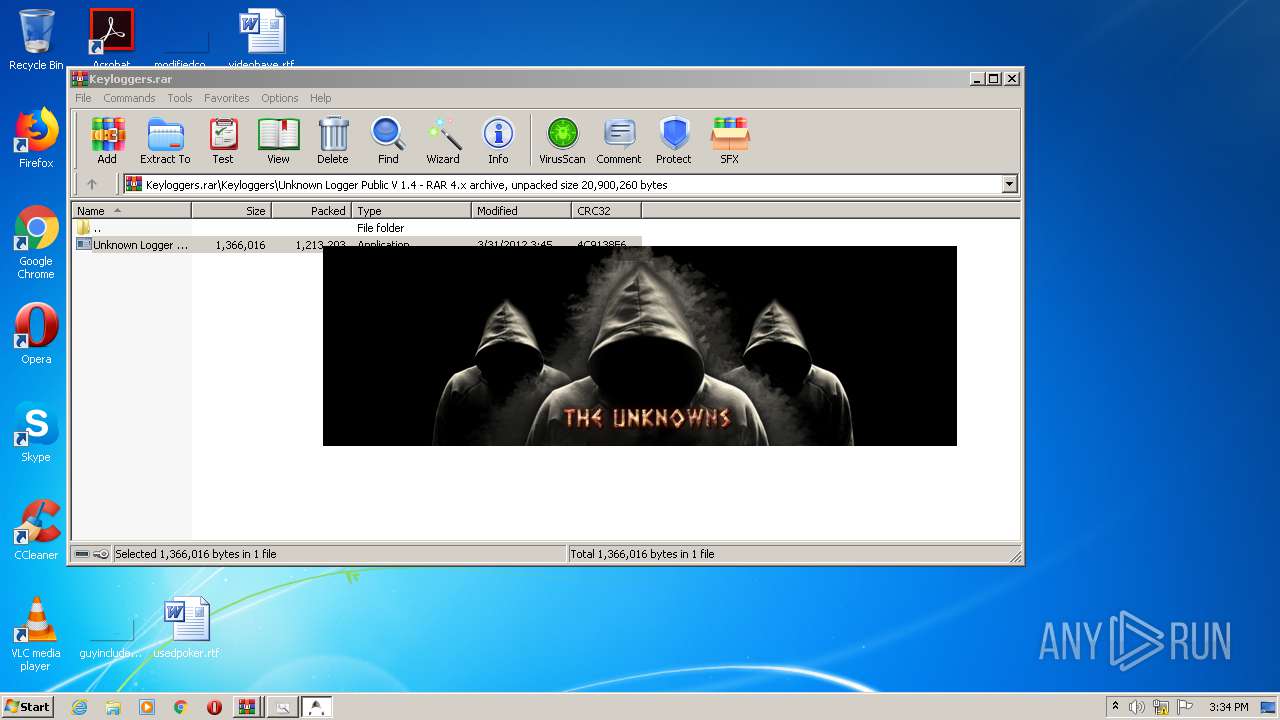Click the Windows Start button
The width and height of the screenshot is (1280, 720).
[x=27, y=706]
